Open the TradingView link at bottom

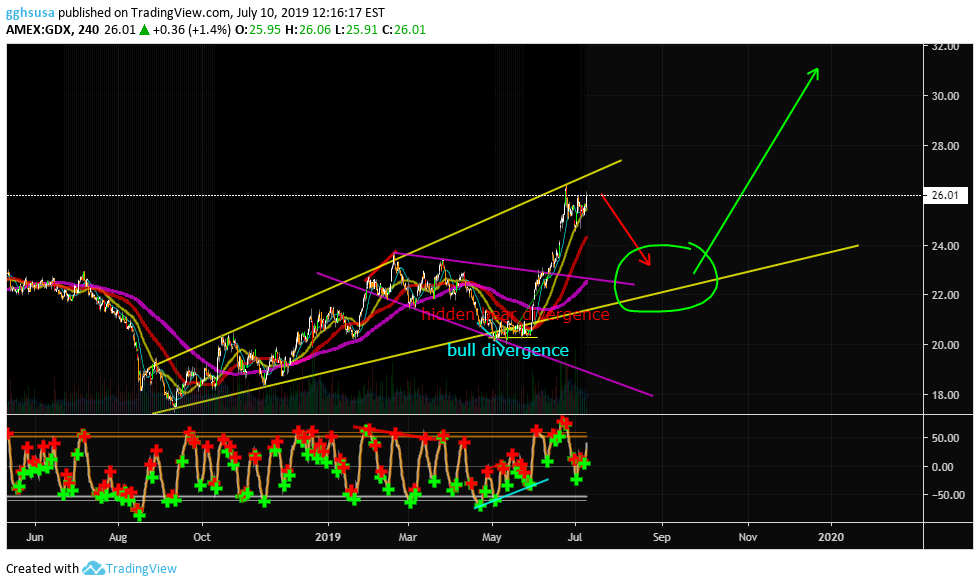tap(141, 569)
